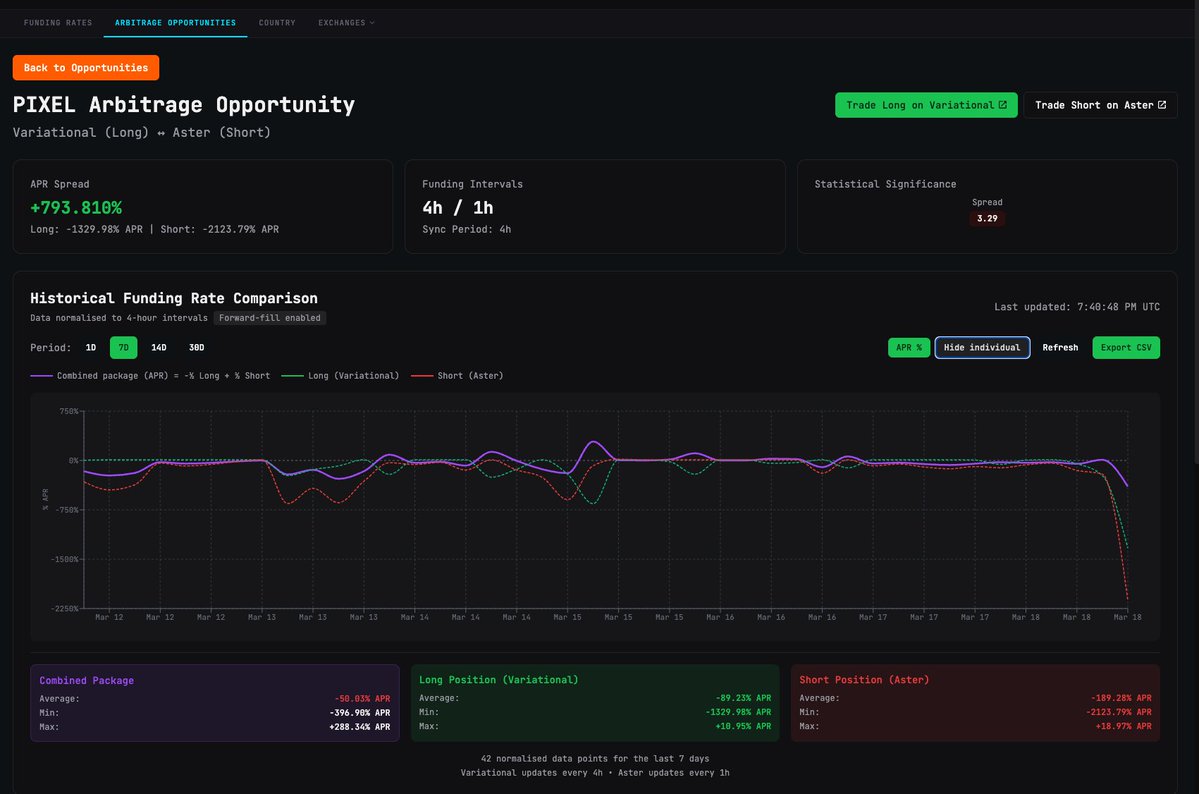This screenshot has height=794, width=1199.
Task: Click the Historical Funding Rate Comparison heading
Action: (174, 298)
